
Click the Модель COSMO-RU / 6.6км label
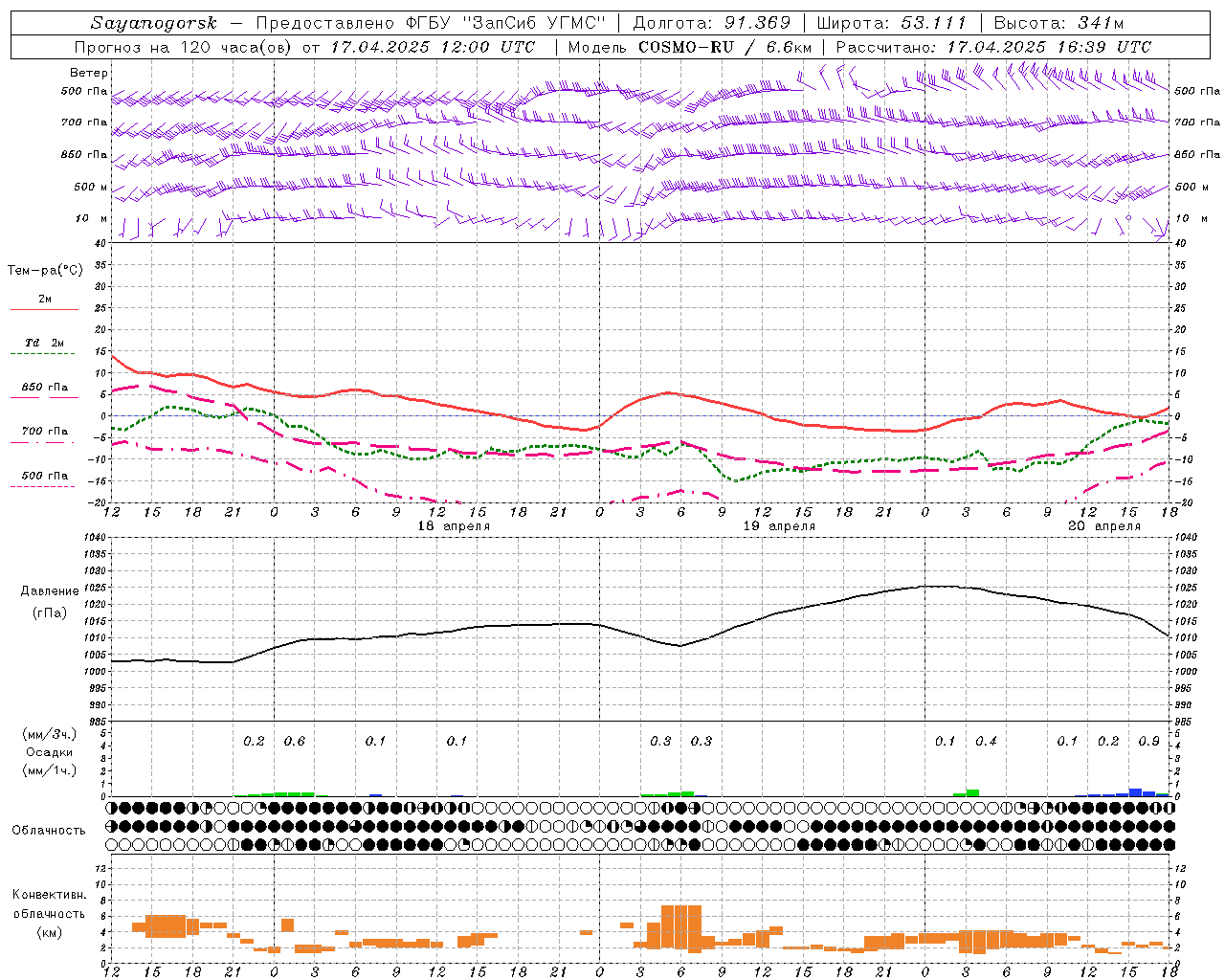tap(690, 47)
